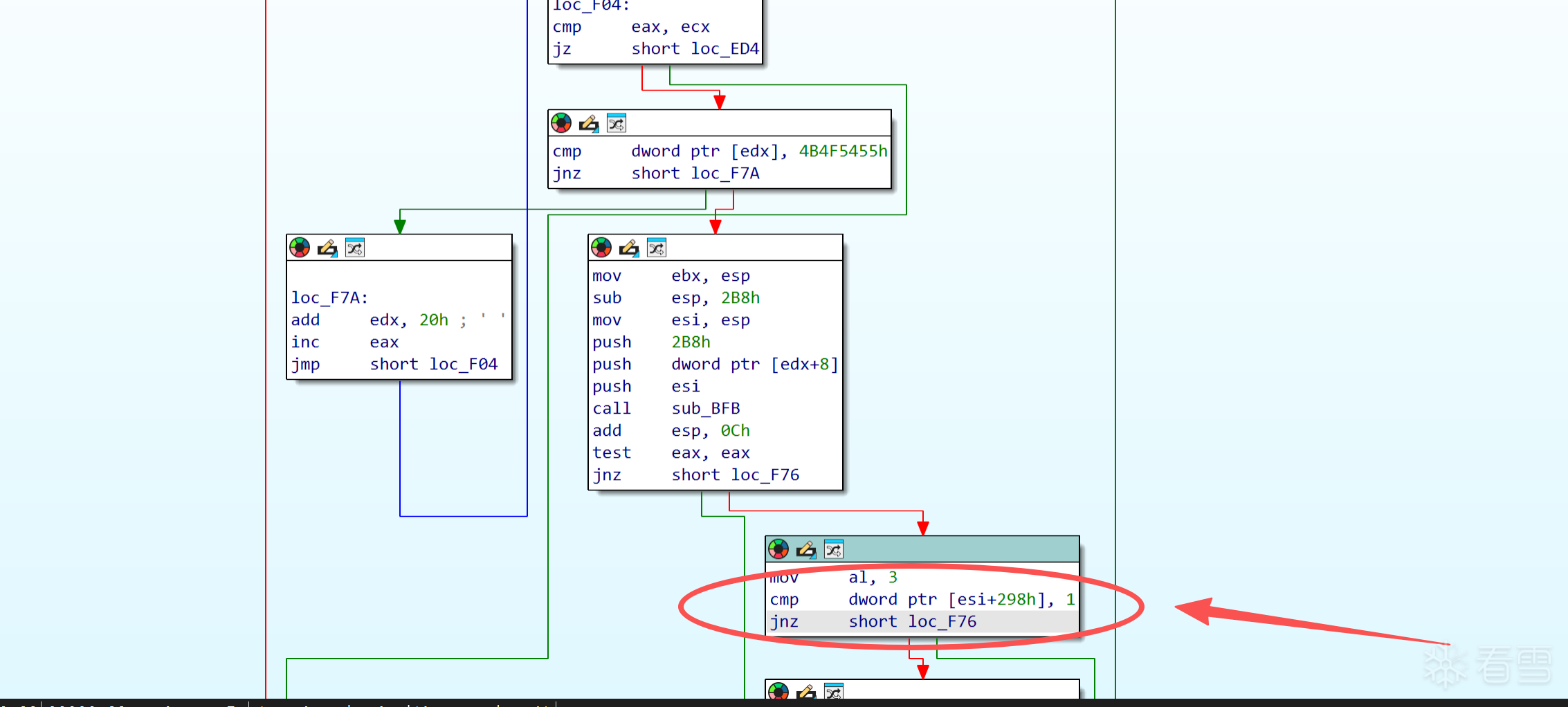Click the group nodes icon on loc_F7A node

(x=355, y=248)
